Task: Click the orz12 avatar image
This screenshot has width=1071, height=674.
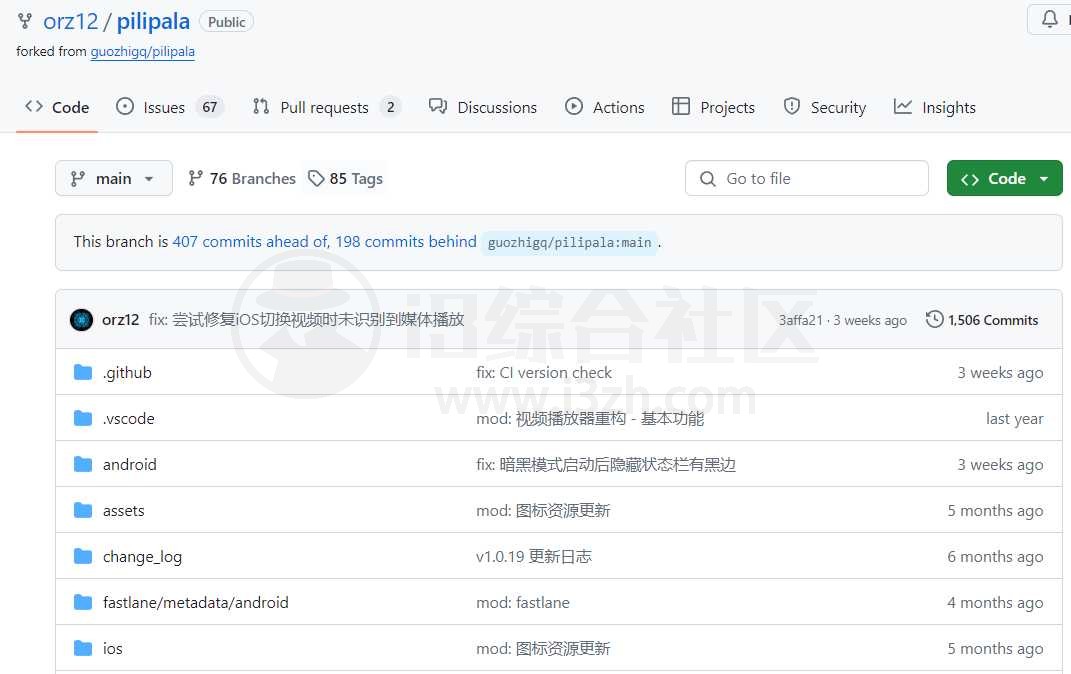Action: tap(81, 320)
